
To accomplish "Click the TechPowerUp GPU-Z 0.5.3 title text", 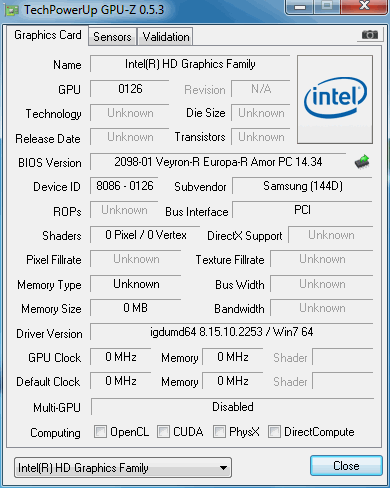I will click(x=94, y=10).
